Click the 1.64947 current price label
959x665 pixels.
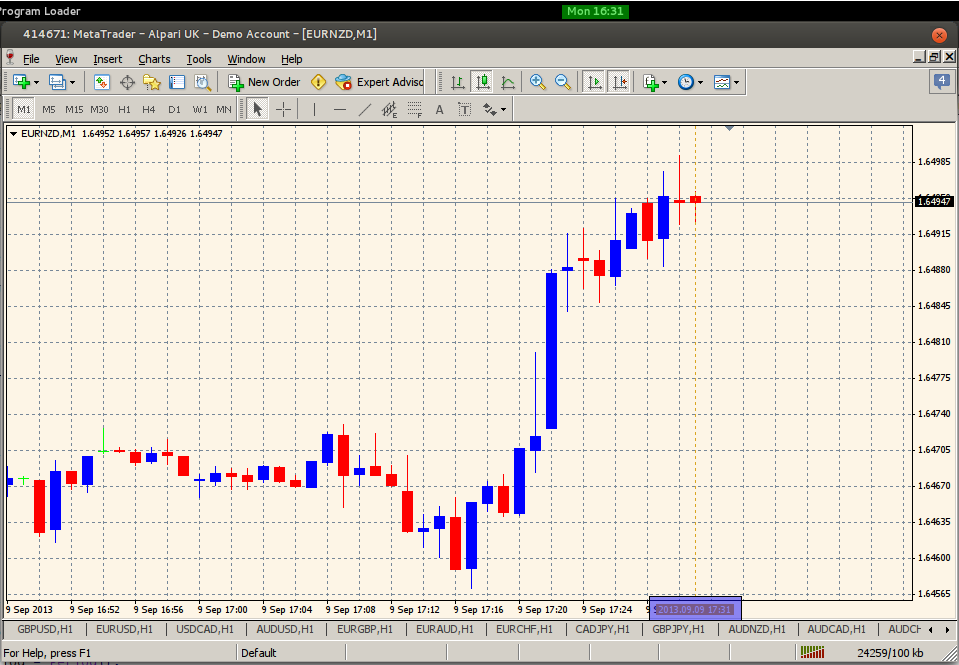pyautogui.click(x=933, y=201)
